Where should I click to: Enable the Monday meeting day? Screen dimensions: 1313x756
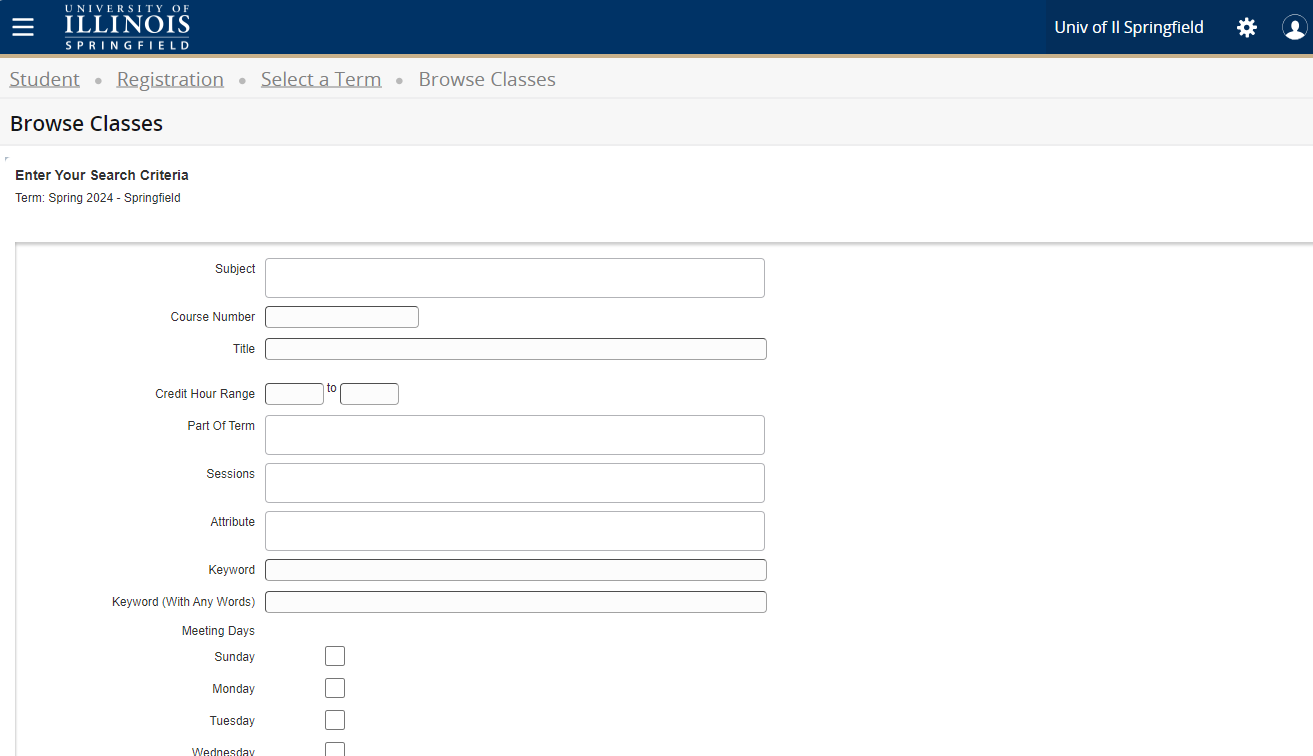[x=335, y=687]
